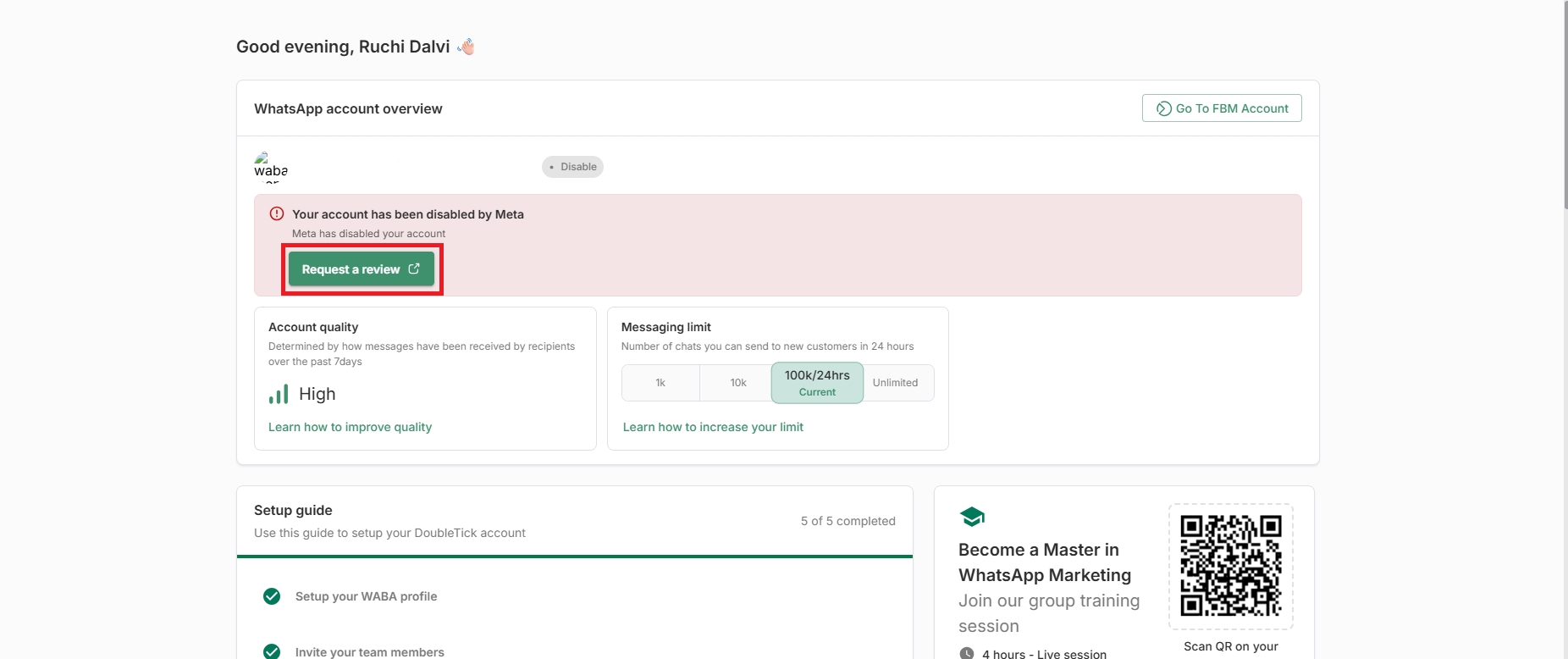The width and height of the screenshot is (1568, 659).
Task: Click the waba profile image icon
Action: [x=262, y=158]
